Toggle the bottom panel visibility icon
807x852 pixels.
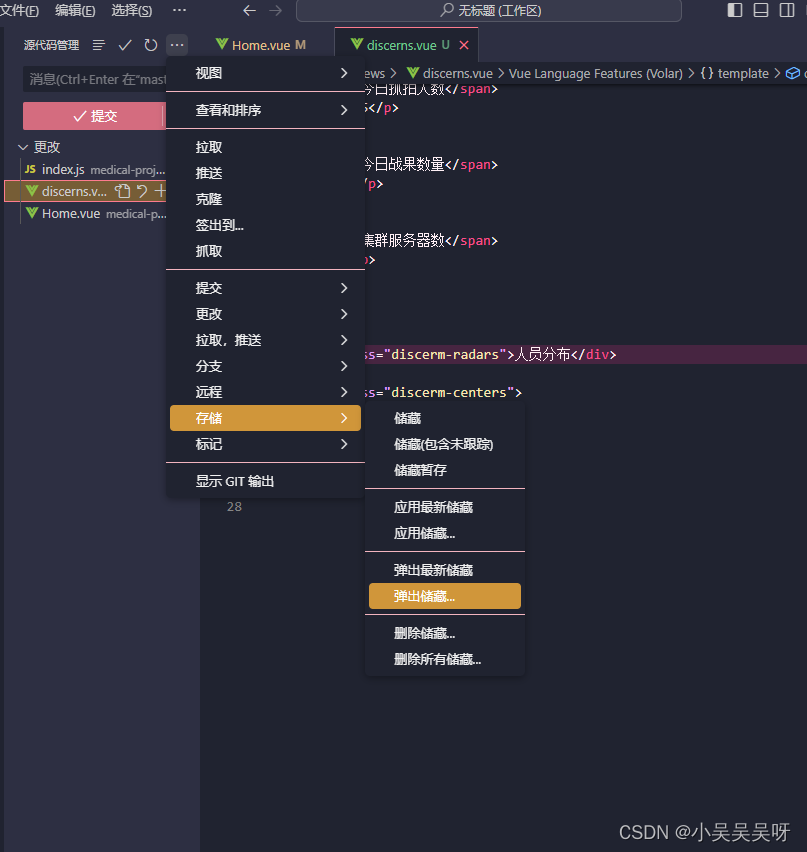coord(763,10)
